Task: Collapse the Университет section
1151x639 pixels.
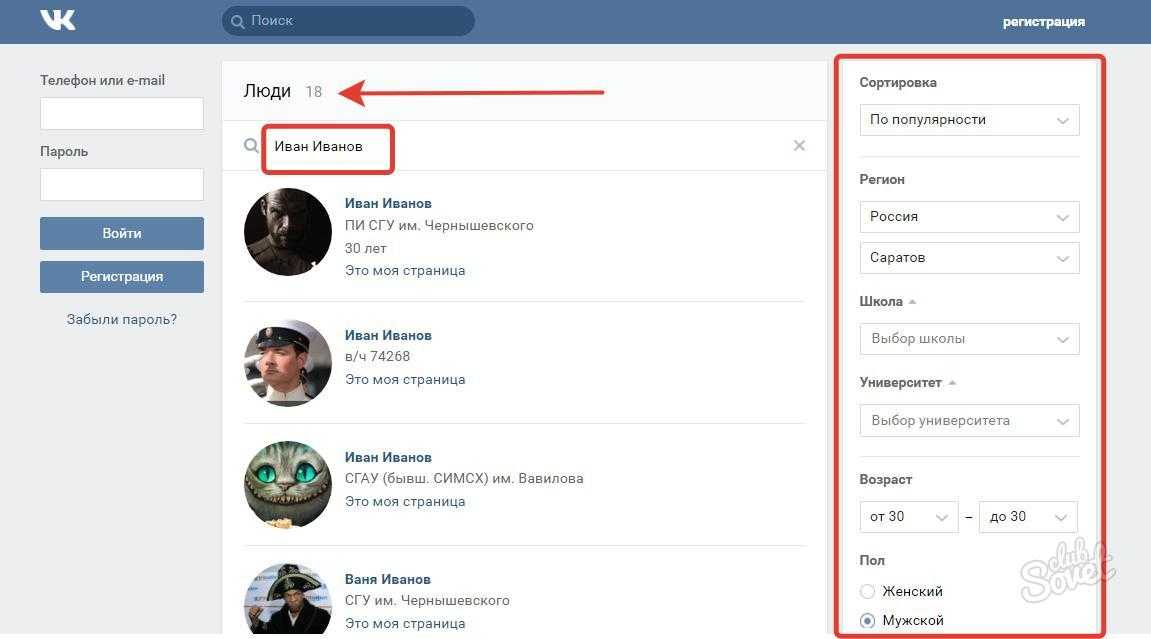Action: click(952, 383)
